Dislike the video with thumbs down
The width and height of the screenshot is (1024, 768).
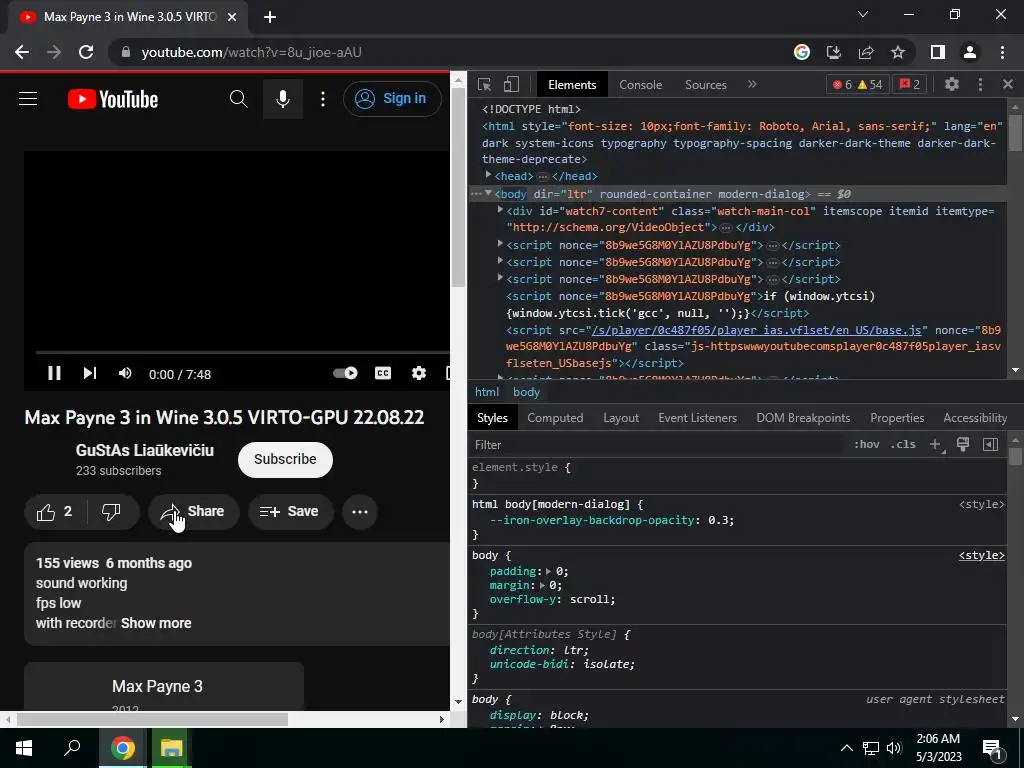click(x=112, y=512)
